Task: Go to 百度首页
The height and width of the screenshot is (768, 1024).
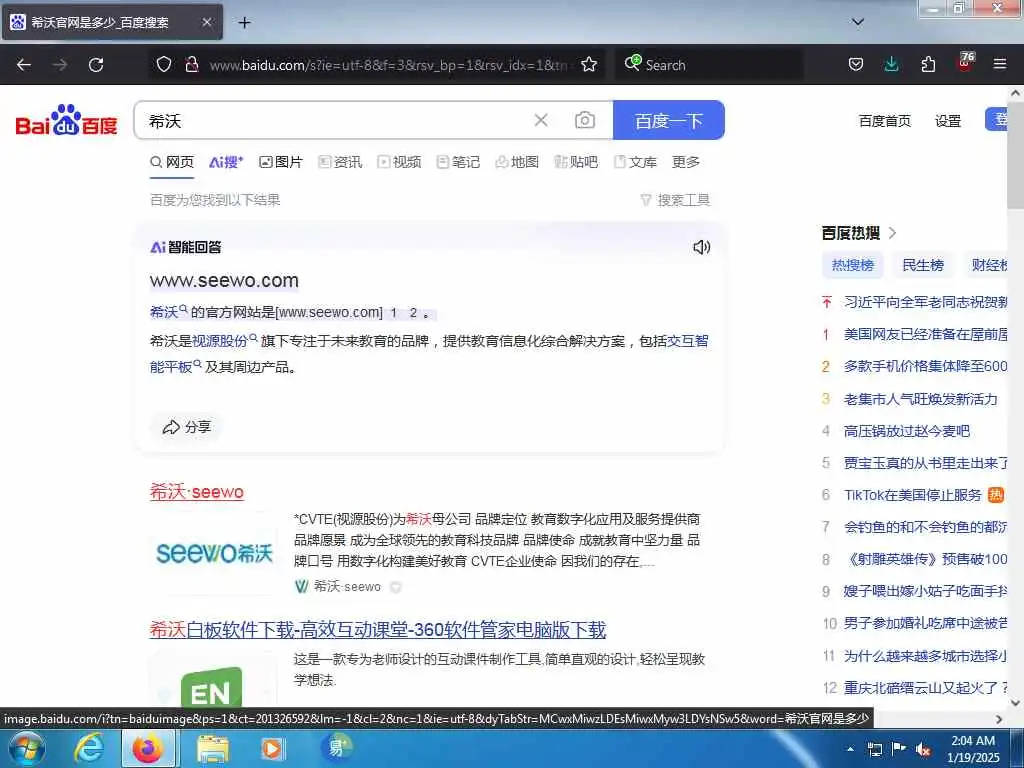Action: pos(884,121)
